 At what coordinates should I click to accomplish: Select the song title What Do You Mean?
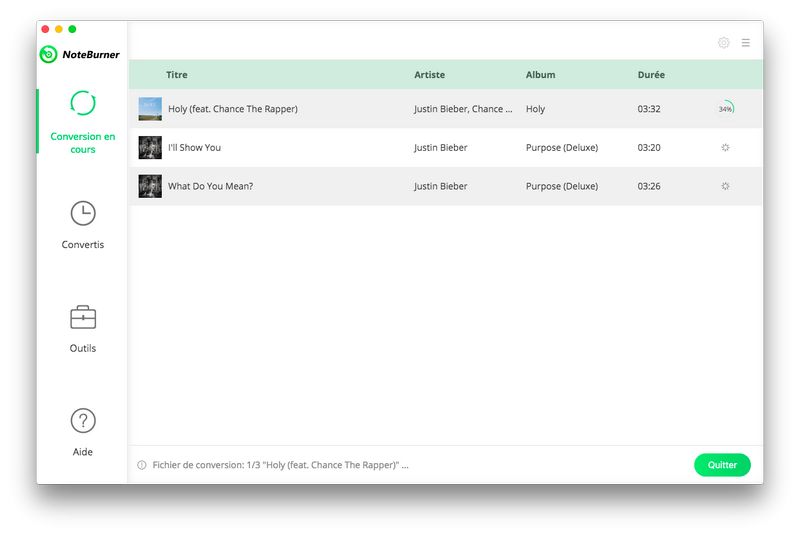(210, 186)
